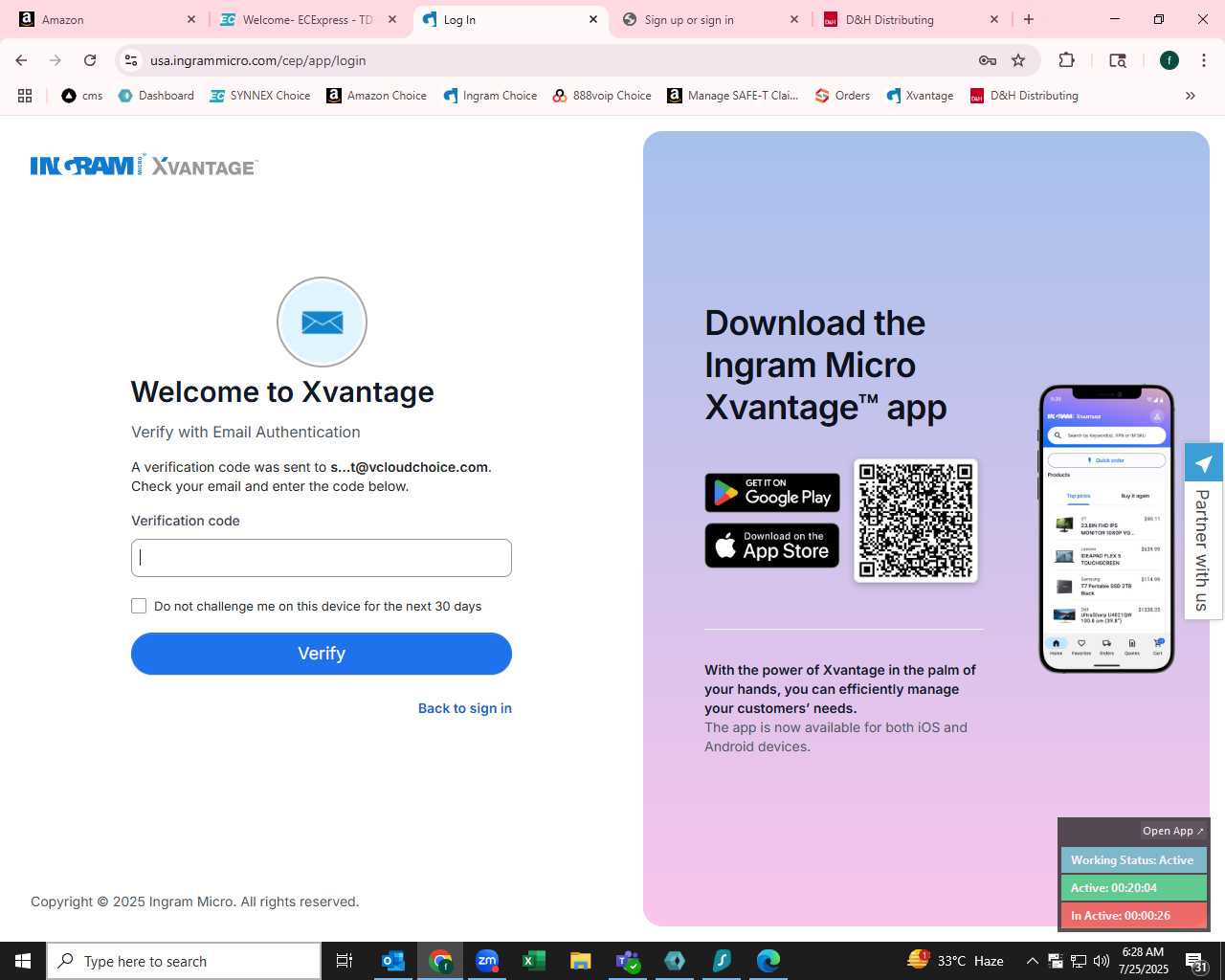This screenshot has height=980, width=1225.
Task: Expand the hidden bookmarks chevron
Action: click(x=1191, y=96)
